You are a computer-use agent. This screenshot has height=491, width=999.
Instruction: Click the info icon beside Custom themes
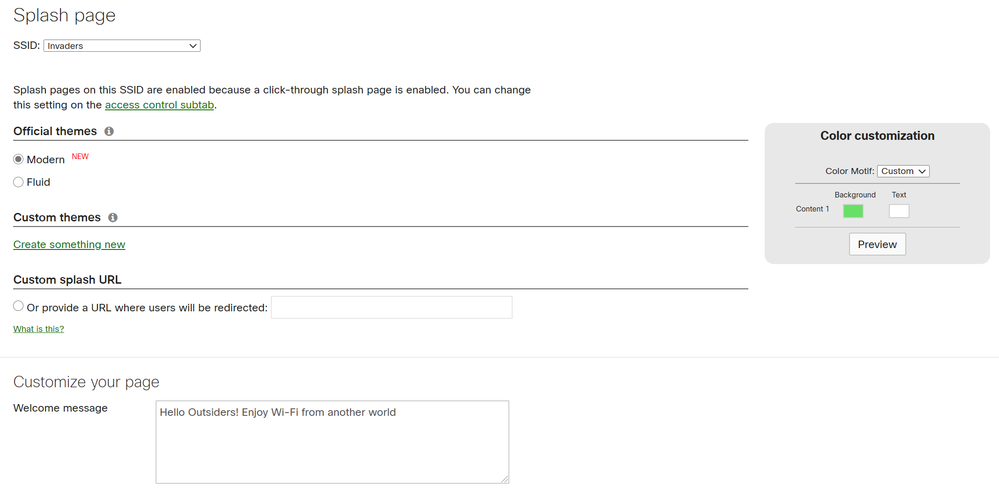pos(113,217)
